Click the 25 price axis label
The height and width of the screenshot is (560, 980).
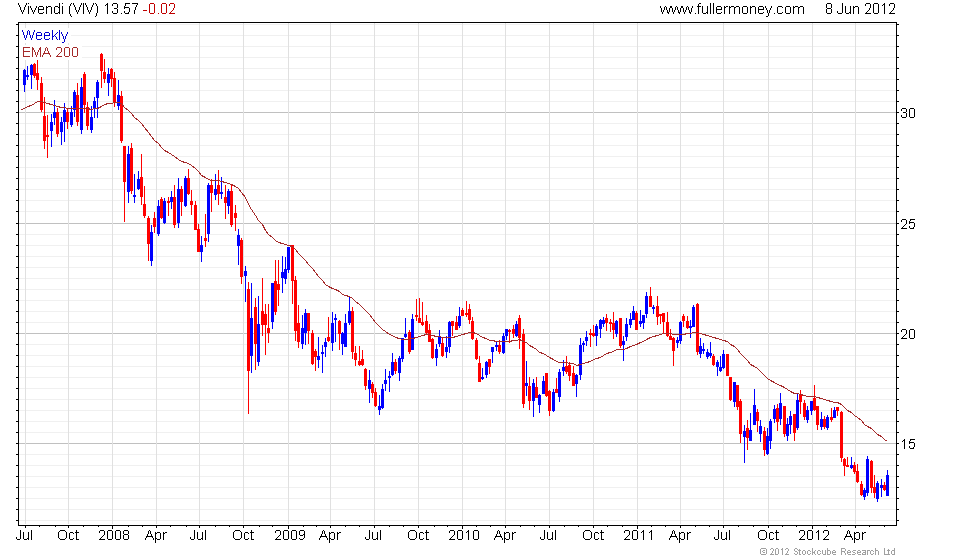[908, 224]
